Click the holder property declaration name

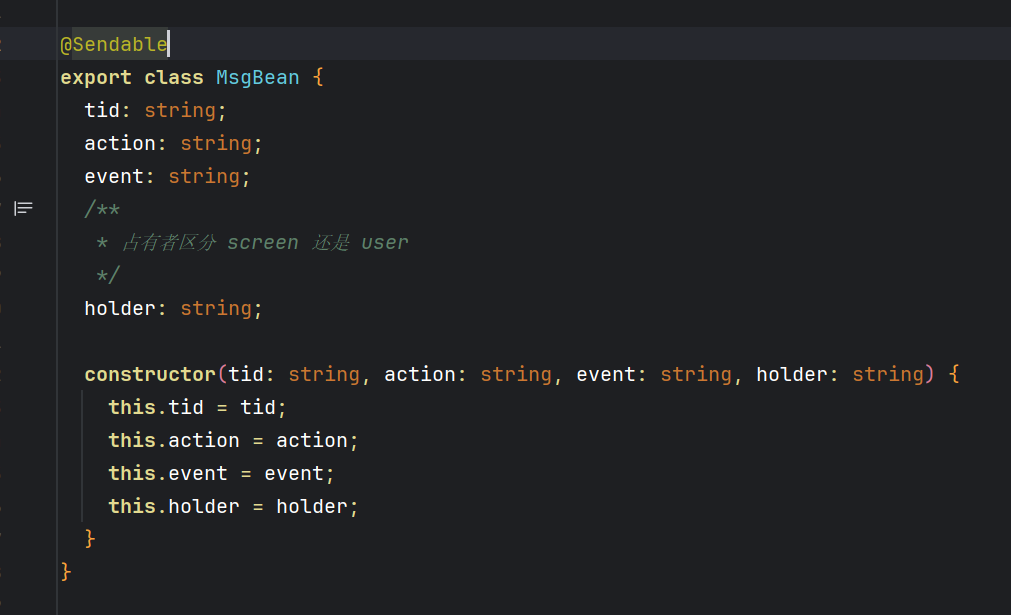[x=119, y=308]
